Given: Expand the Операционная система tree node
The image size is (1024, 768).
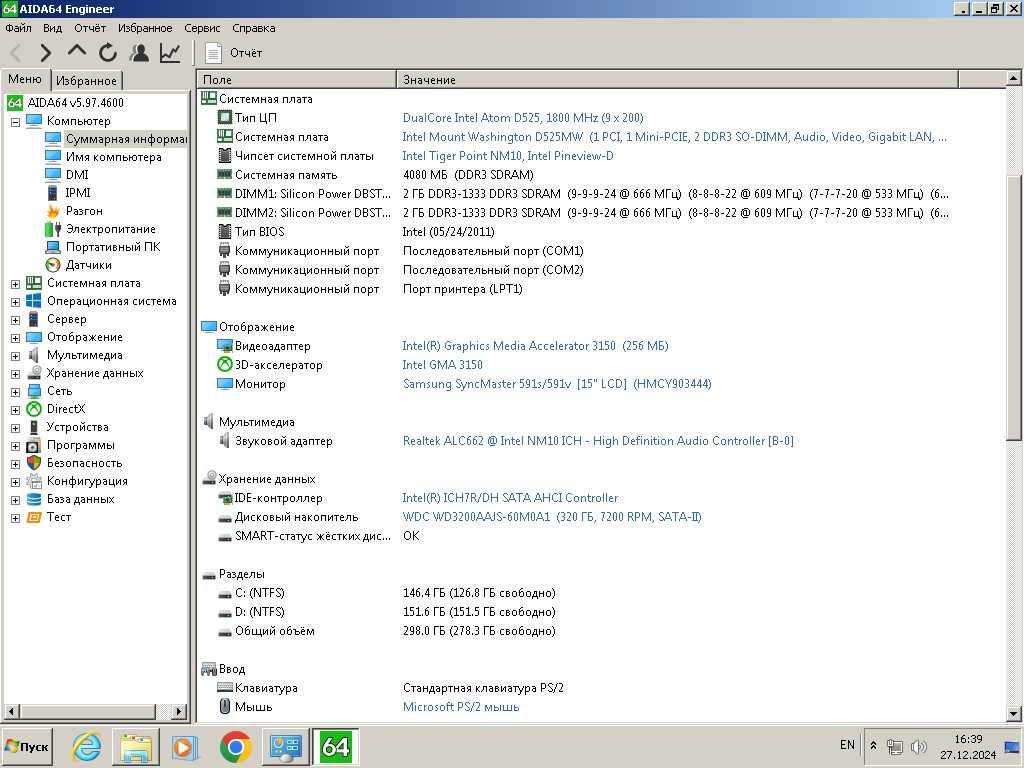Looking at the screenshot, I should (15, 302).
